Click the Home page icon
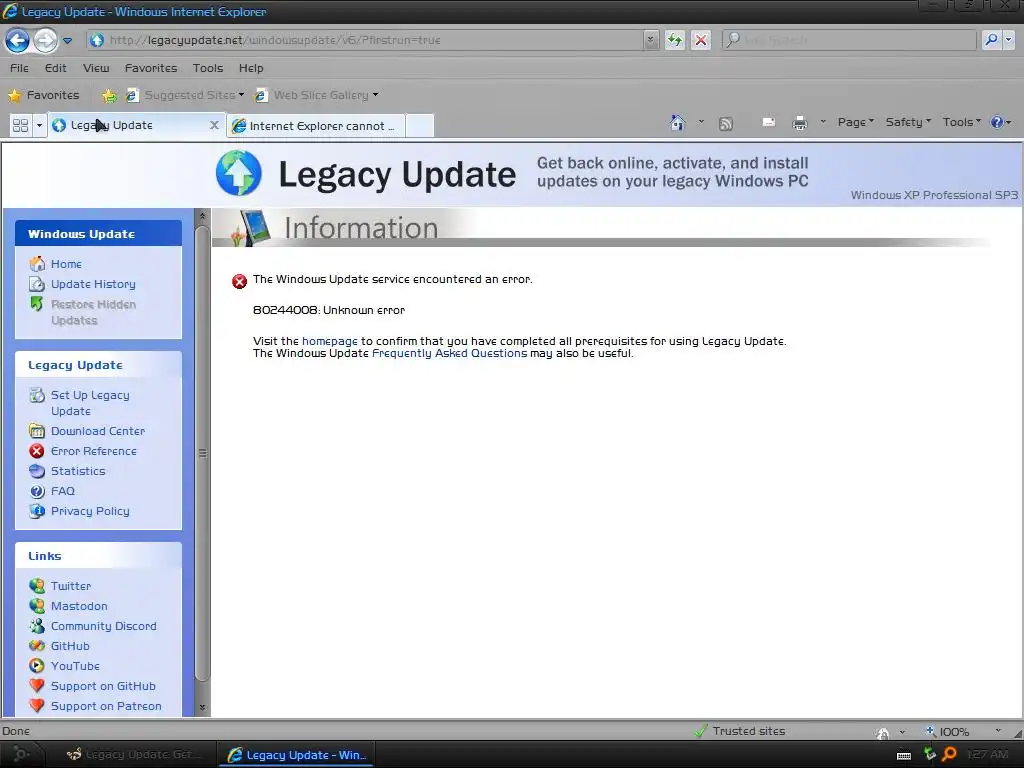Screen dimensions: 1024x768 (x=678, y=122)
